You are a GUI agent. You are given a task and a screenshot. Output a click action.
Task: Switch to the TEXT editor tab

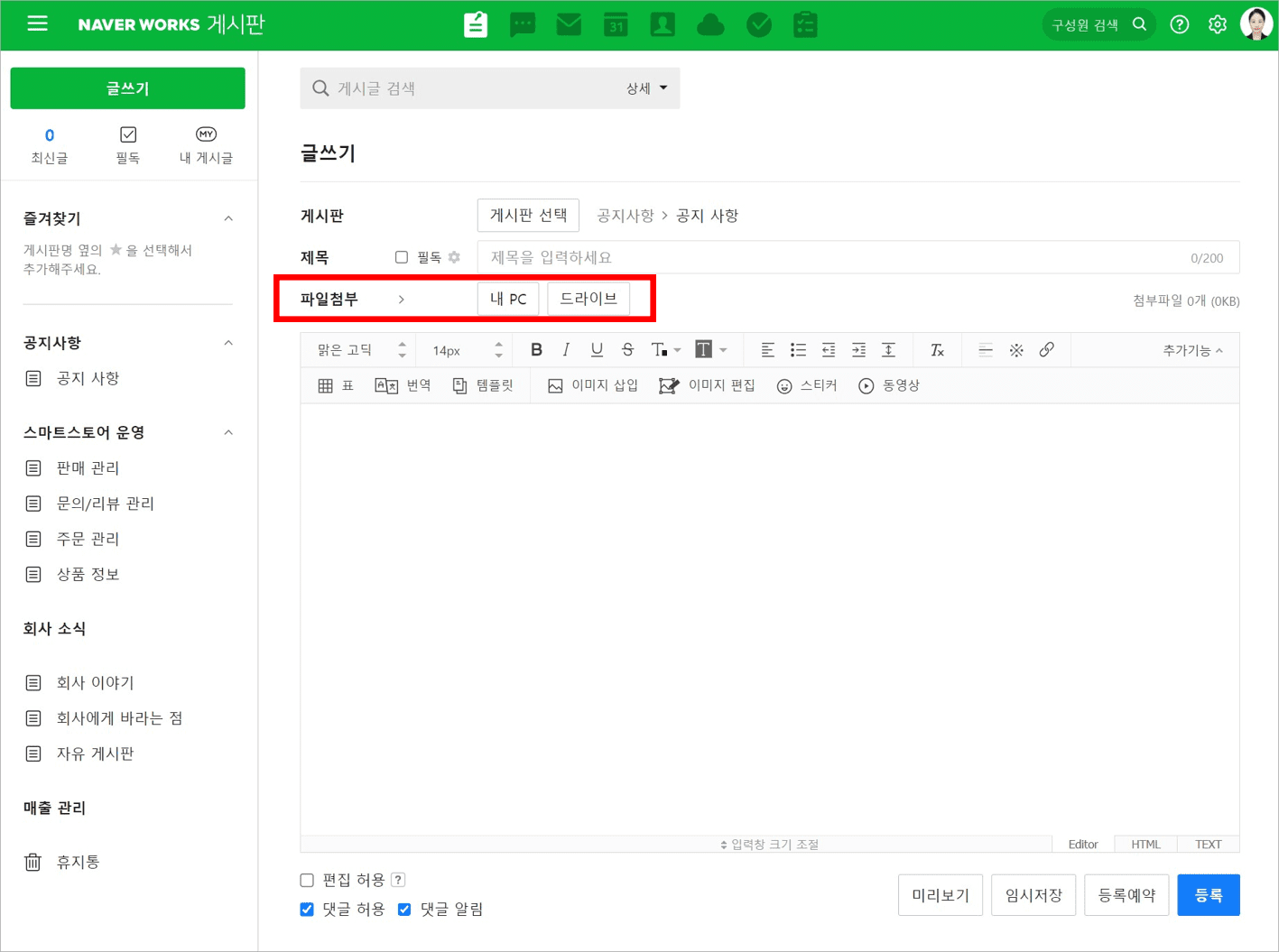pos(1209,843)
